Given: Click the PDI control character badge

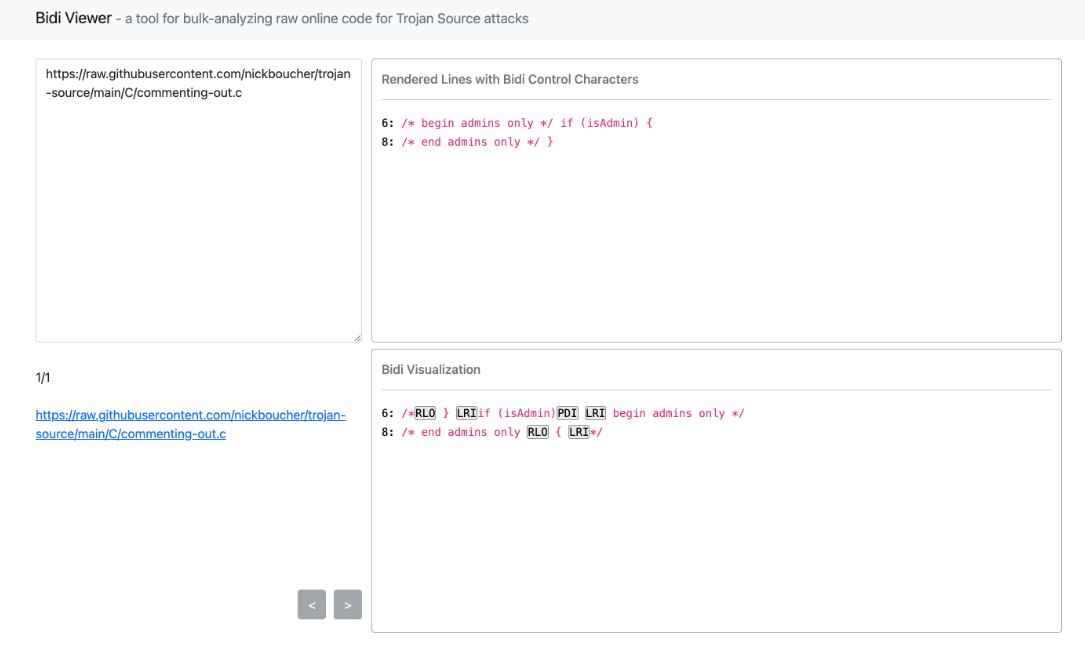Looking at the screenshot, I should (567, 413).
